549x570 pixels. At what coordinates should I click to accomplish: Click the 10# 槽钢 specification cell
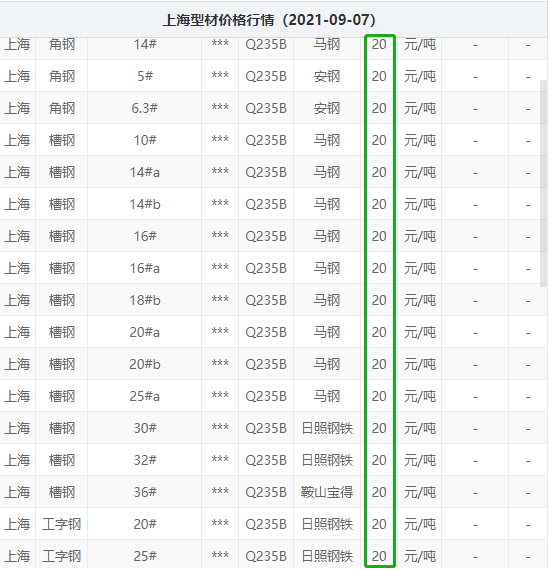click(145, 140)
